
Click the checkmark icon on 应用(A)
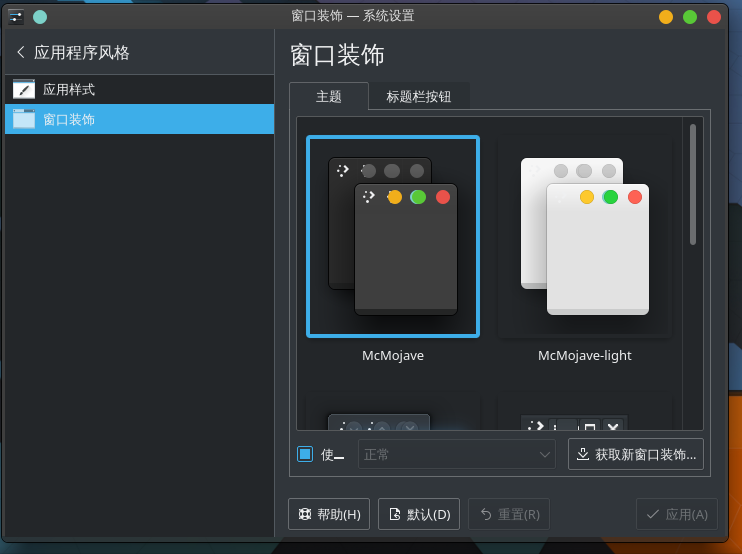click(653, 514)
